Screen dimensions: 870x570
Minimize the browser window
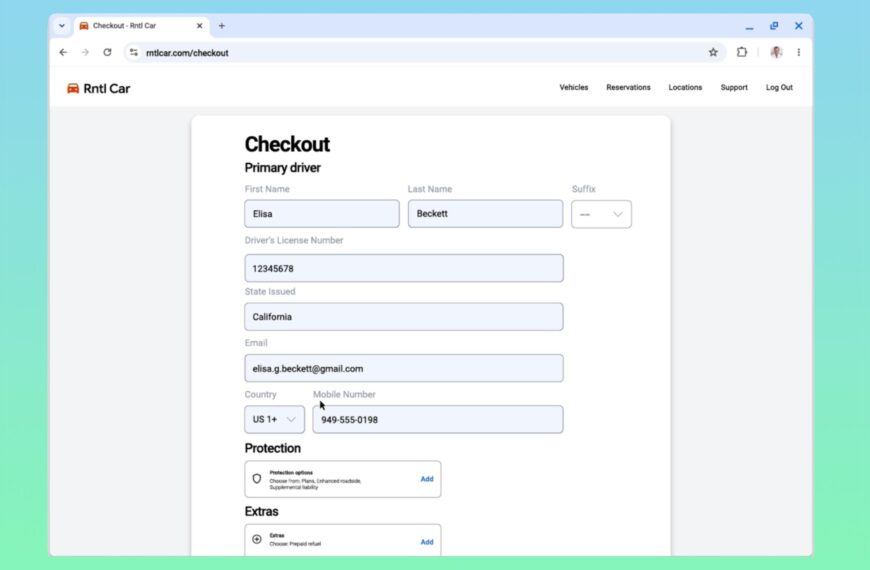pos(749,26)
